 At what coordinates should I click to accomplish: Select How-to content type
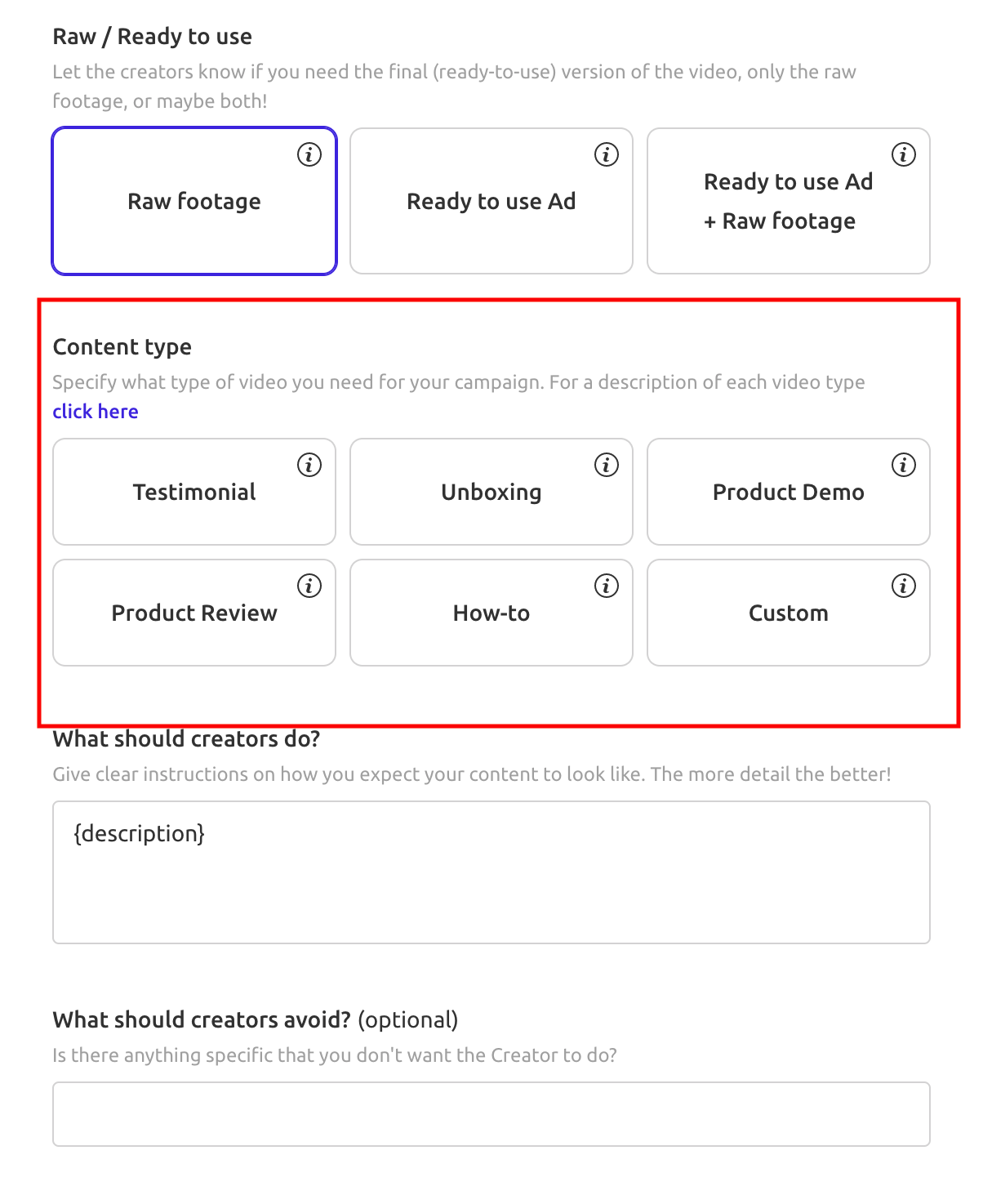tap(491, 613)
